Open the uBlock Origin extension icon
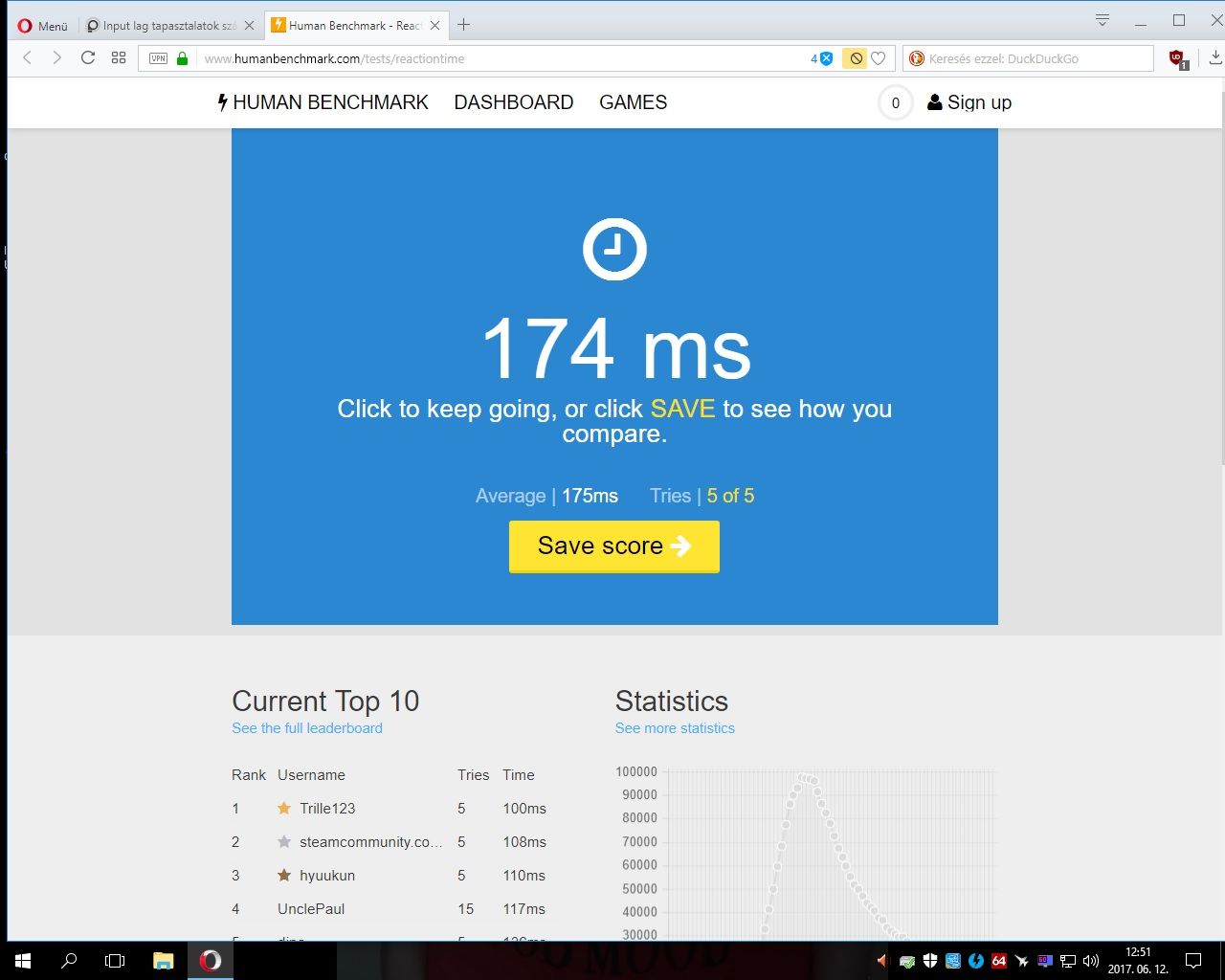 point(1177,58)
